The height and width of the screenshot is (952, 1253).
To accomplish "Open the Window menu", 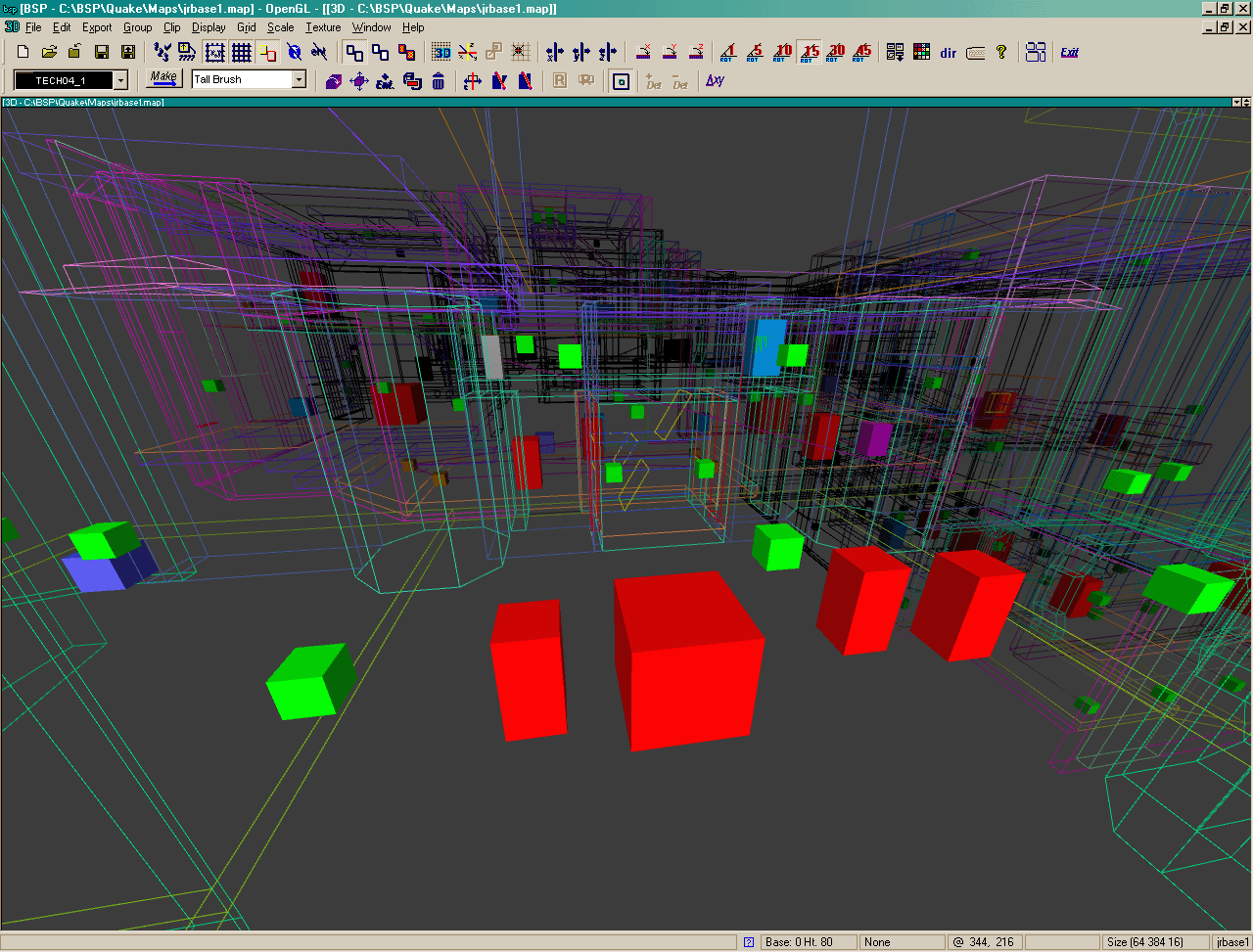I will [372, 27].
